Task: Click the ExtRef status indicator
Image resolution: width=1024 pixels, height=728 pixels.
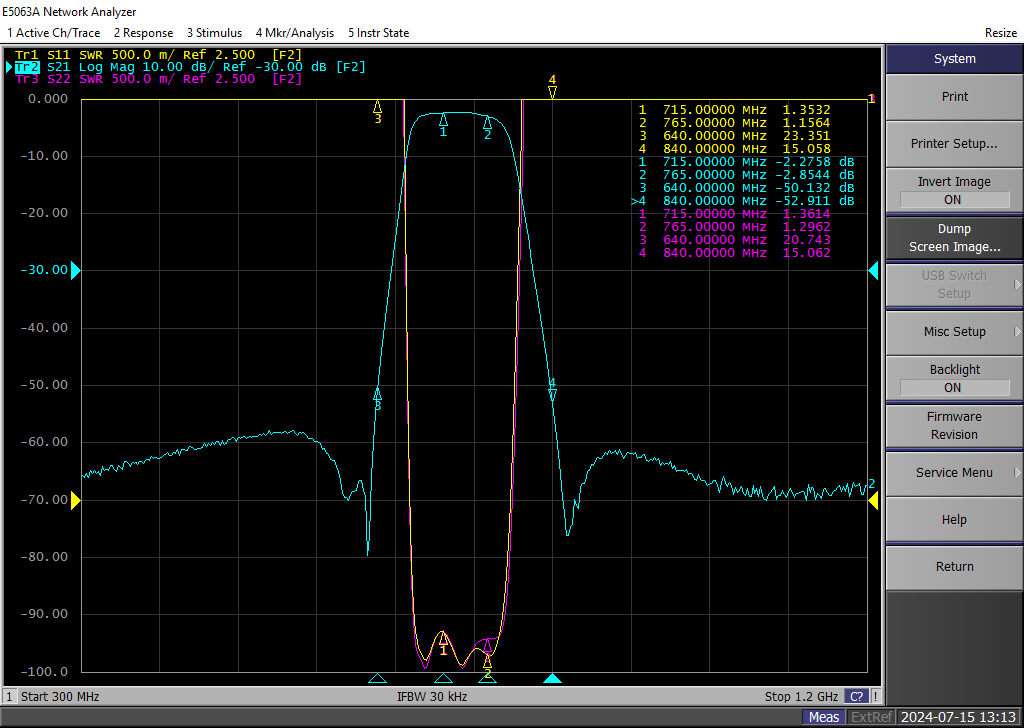Action: (x=871, y=717)
